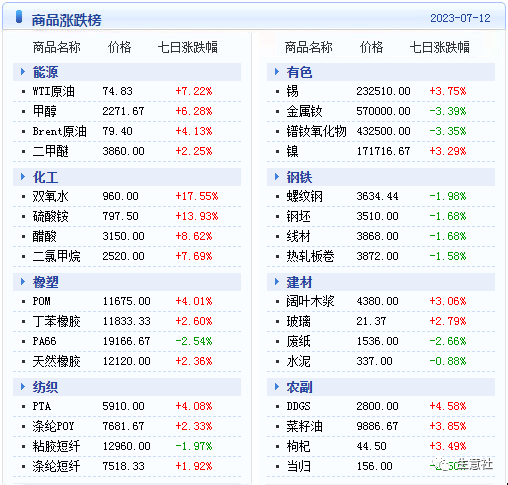Click the 玻璃 price 21.37
Image resolution: width=508 pixels, height=485 pixels.
pyautogui.click(x=371, y=321)
